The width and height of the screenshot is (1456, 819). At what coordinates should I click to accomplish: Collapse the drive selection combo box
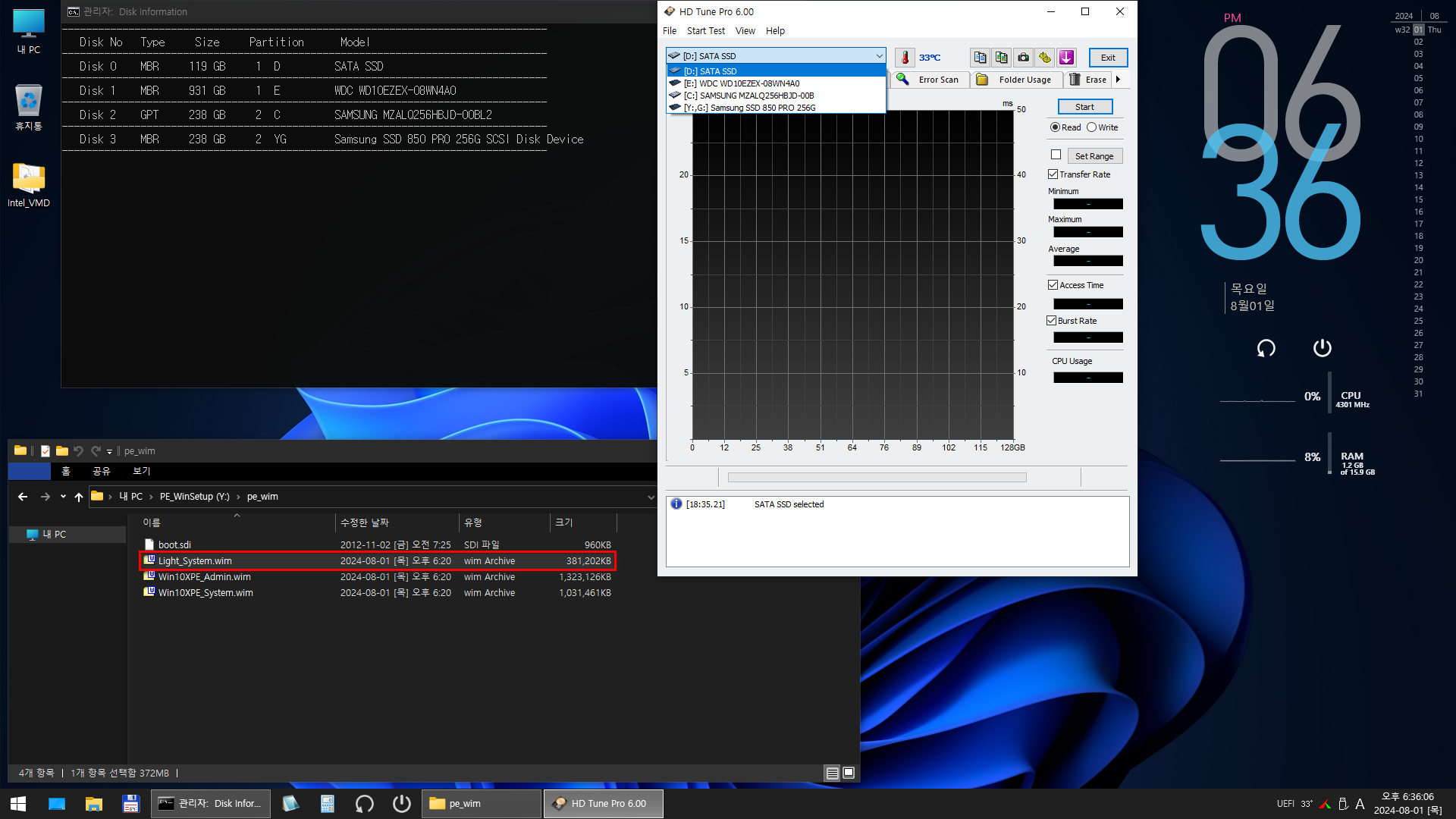tap(879, 56)
